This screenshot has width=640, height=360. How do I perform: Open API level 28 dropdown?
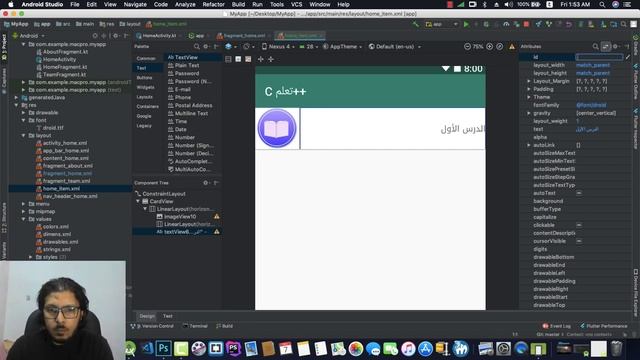tap(309, 47)
